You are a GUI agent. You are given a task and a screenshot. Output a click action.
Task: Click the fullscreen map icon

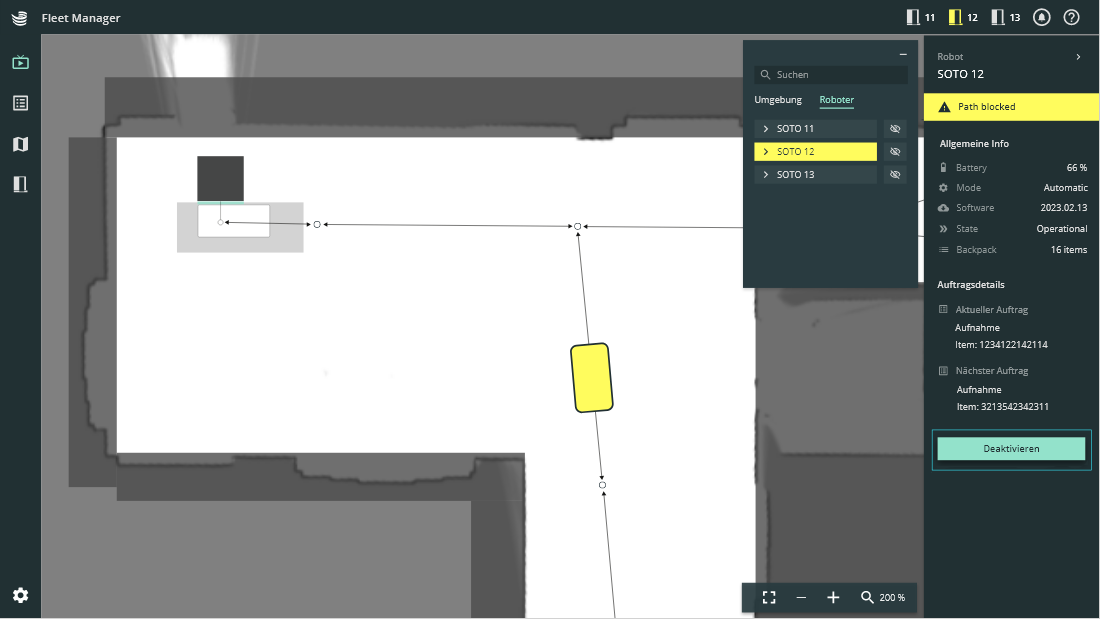click(x=769, y=597)
